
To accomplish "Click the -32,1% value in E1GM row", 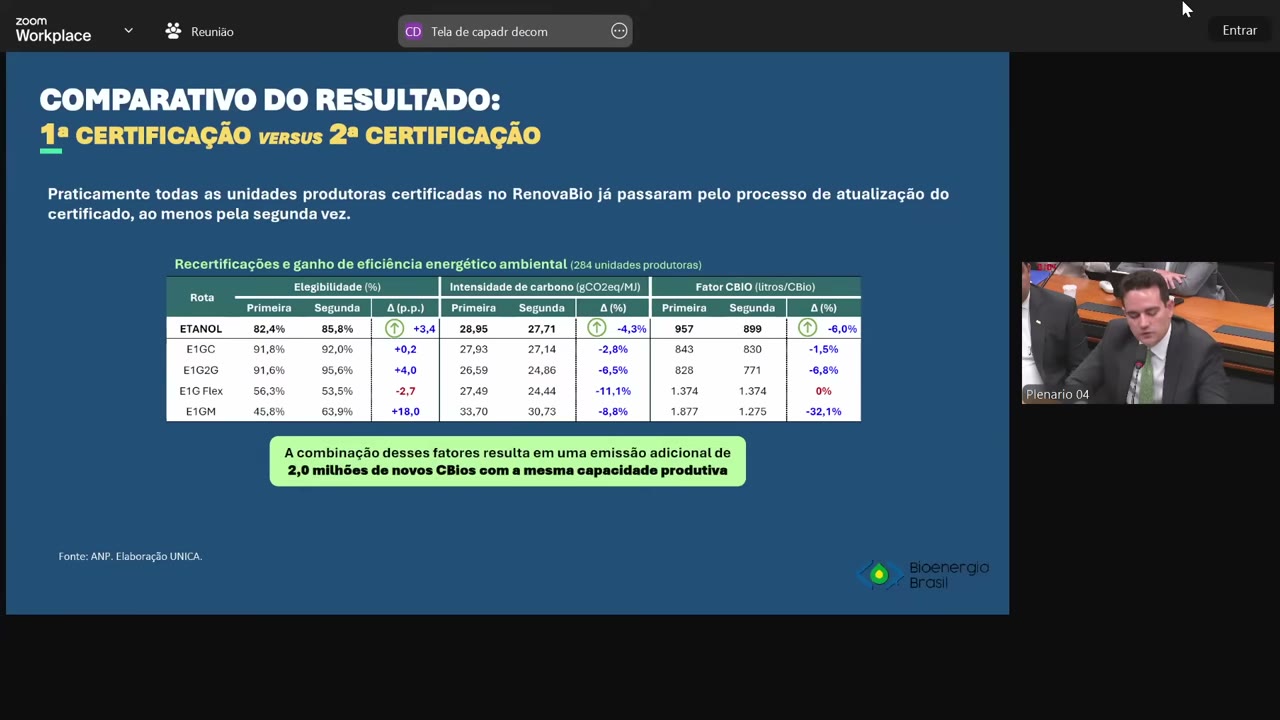I will pyautogui.click(x=823, y=412).
